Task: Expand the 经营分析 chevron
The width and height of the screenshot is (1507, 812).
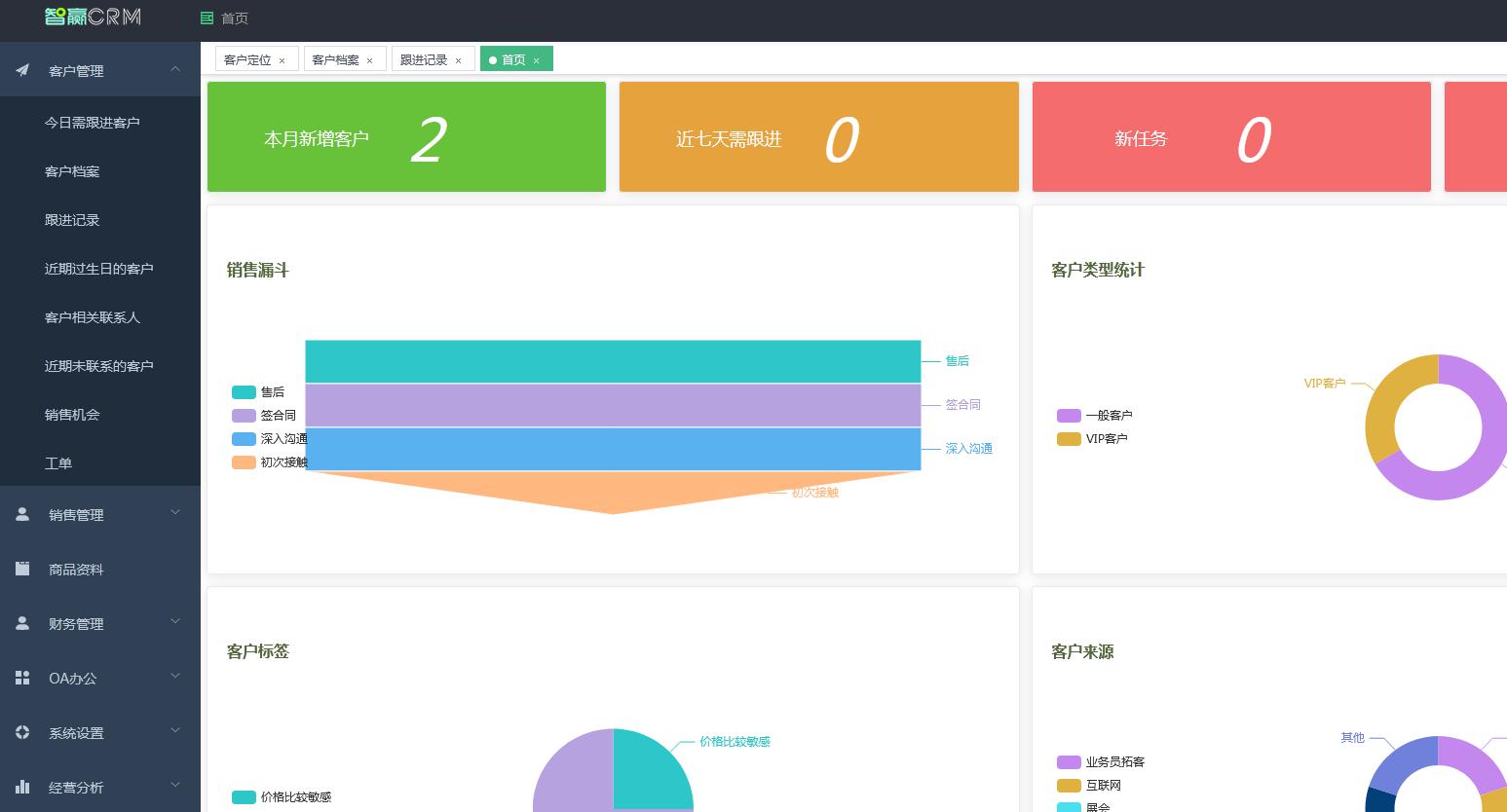Action: click(175, 785)
